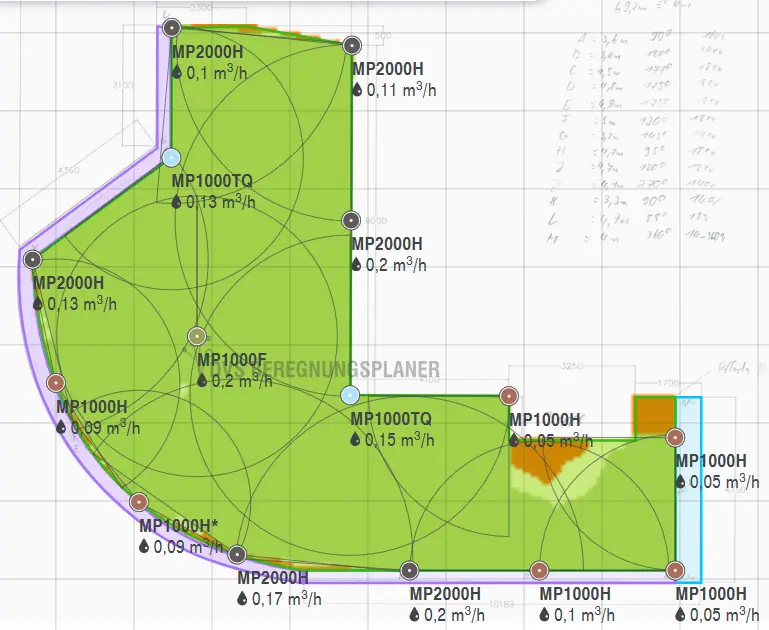Click the light-blue strip along right edge
This screenshot has width=769, height=630.
689,489
